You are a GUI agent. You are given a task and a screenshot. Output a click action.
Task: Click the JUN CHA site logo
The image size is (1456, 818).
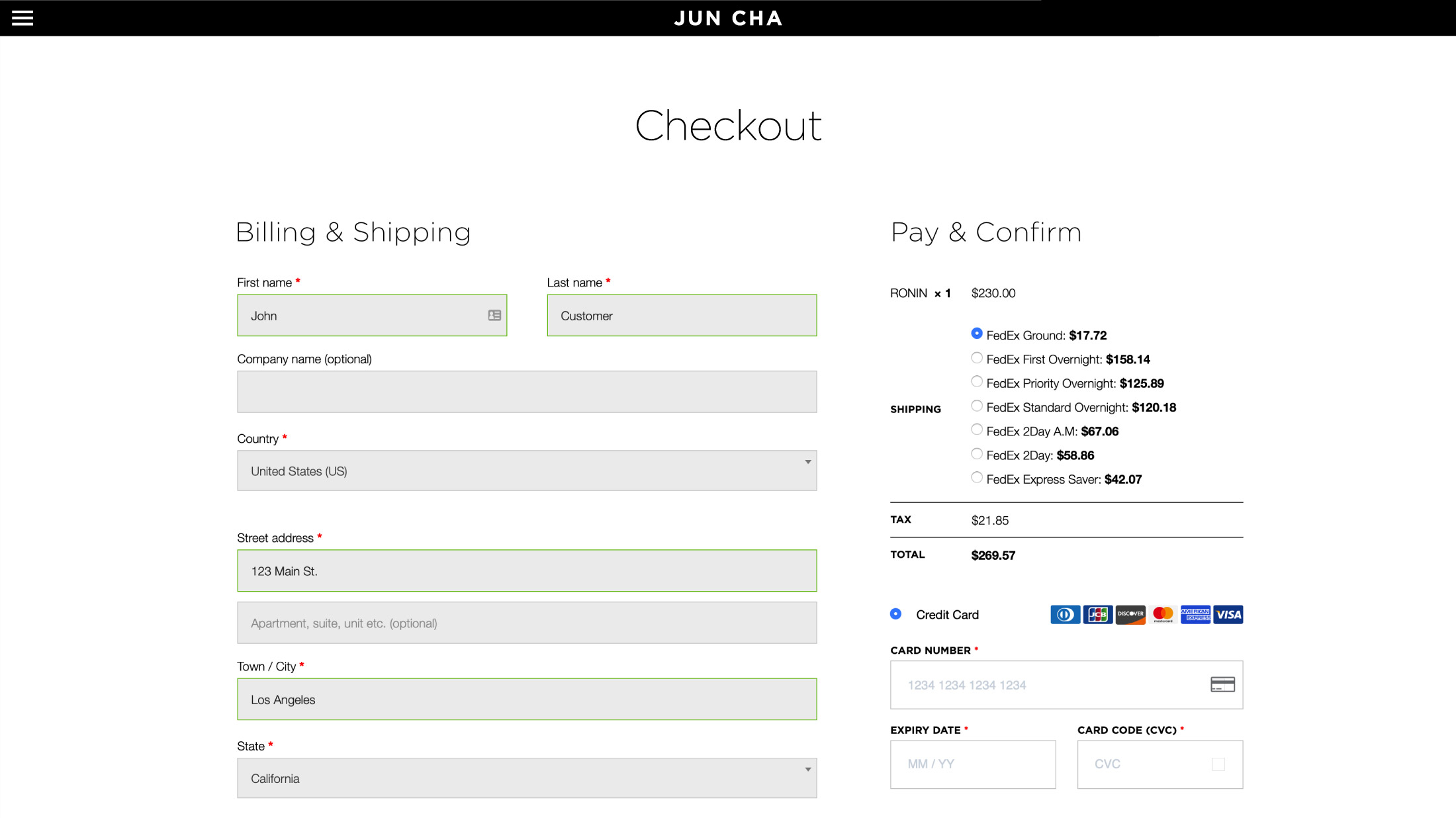728,19
